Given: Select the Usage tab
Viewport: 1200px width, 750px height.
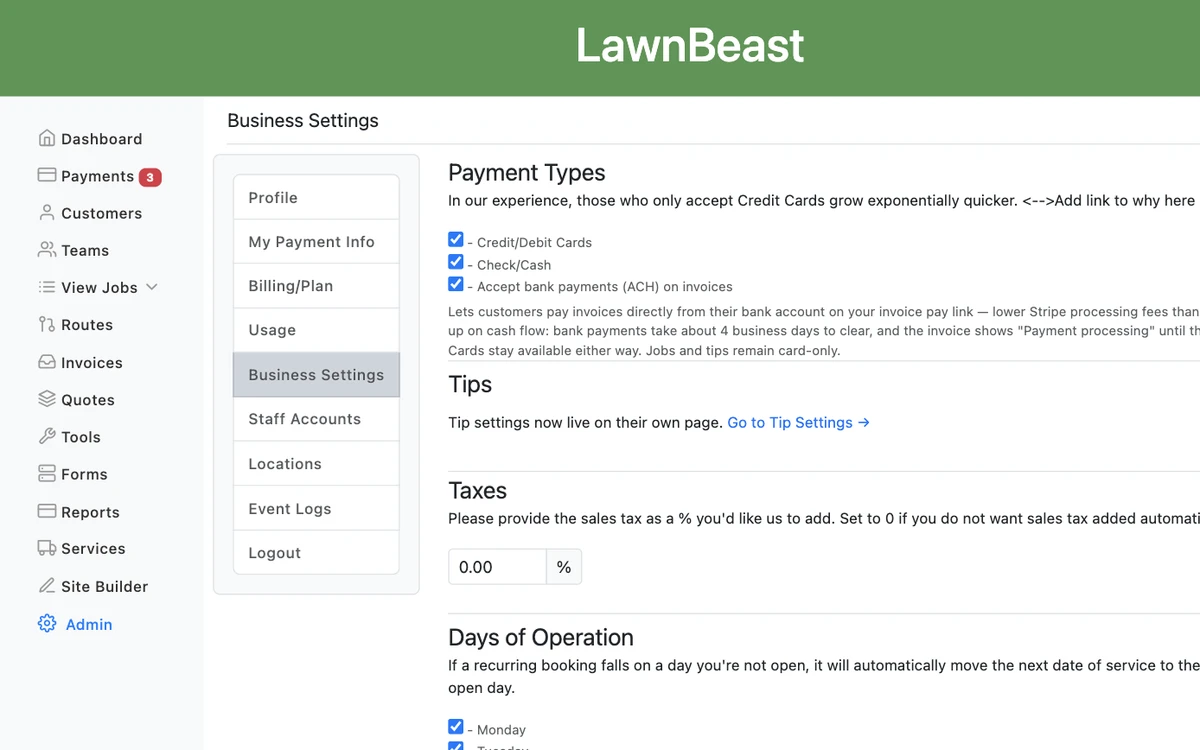Looking at the screenshot, I should pos(316,330).
